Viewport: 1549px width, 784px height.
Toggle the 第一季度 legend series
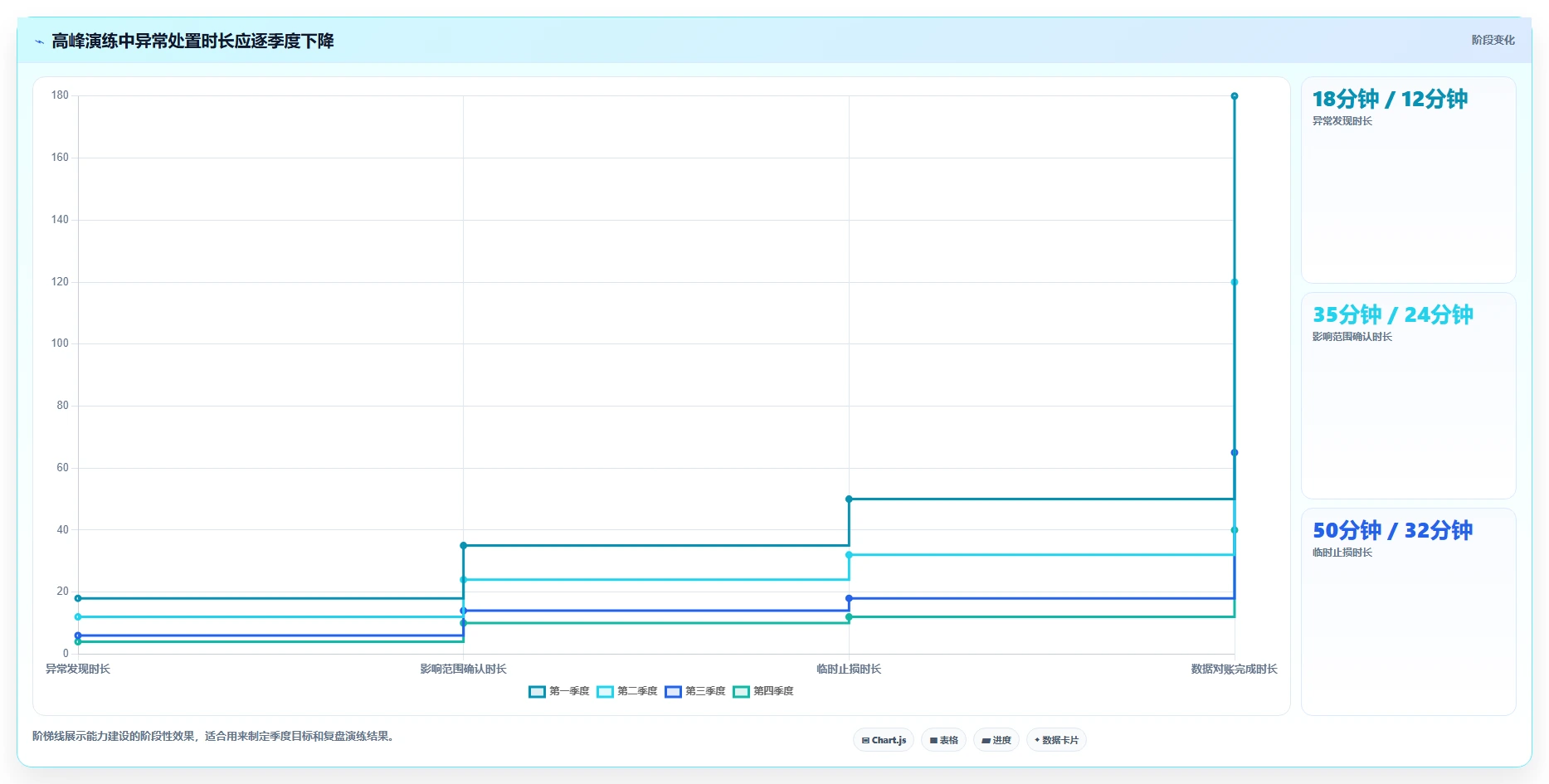point(559,691)
